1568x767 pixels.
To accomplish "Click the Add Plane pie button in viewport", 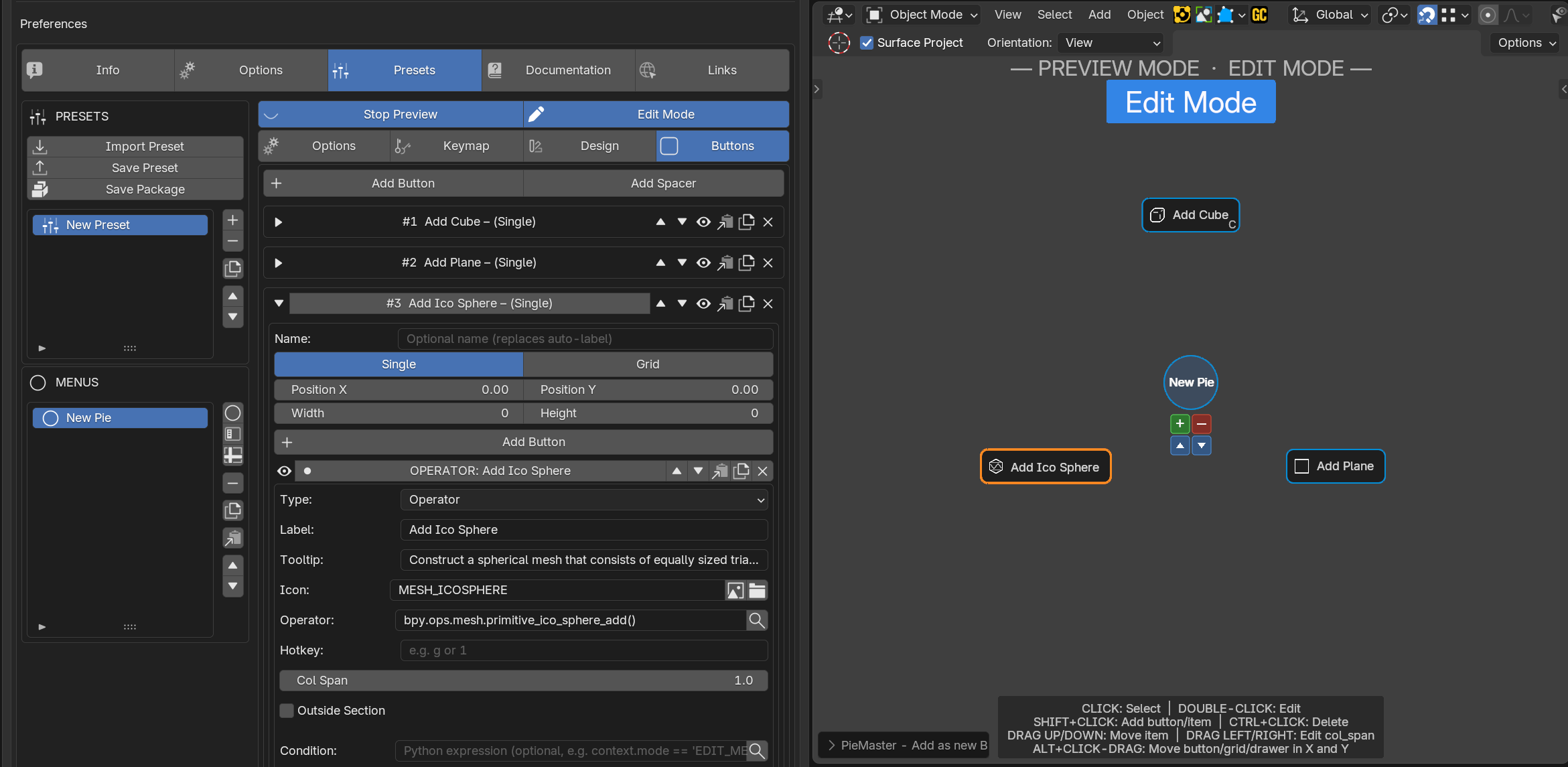I will click(1335, 466).
